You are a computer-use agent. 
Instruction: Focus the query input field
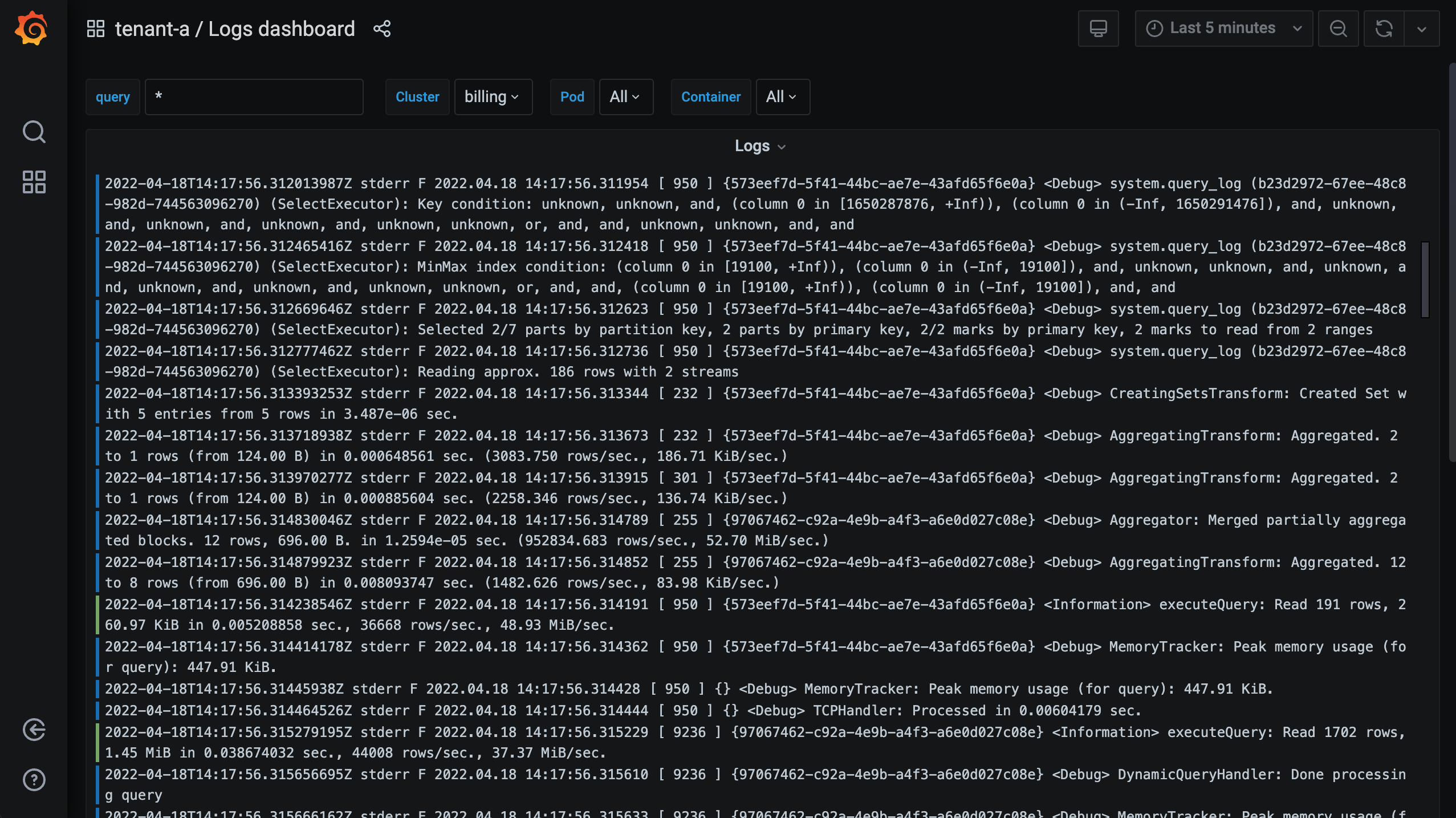tap(254, 97)
